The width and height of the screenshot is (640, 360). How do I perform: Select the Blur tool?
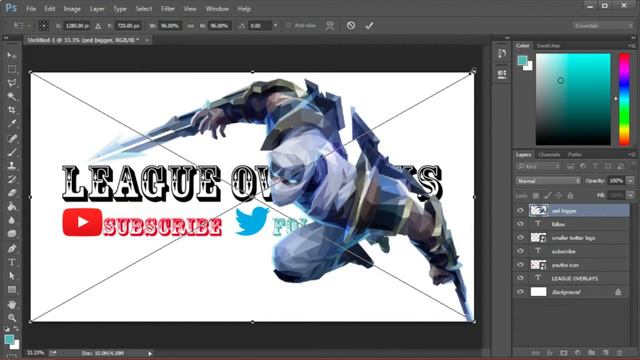[12, 220]
